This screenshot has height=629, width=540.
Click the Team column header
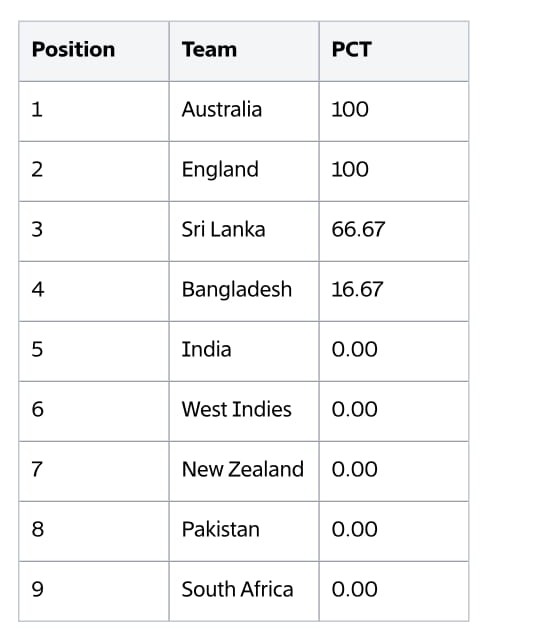tap(244, 51)
